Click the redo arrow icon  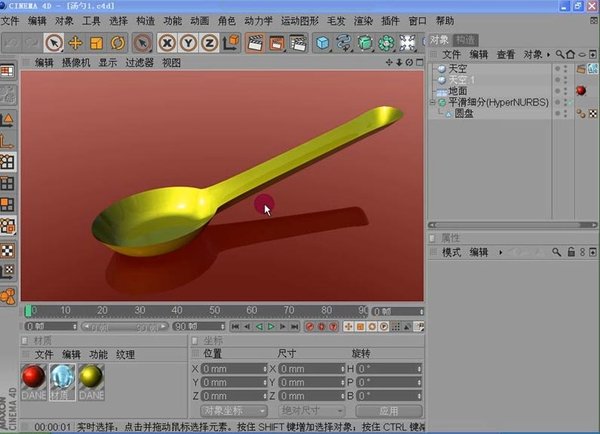pyautogui.click(x=31, y=43)
